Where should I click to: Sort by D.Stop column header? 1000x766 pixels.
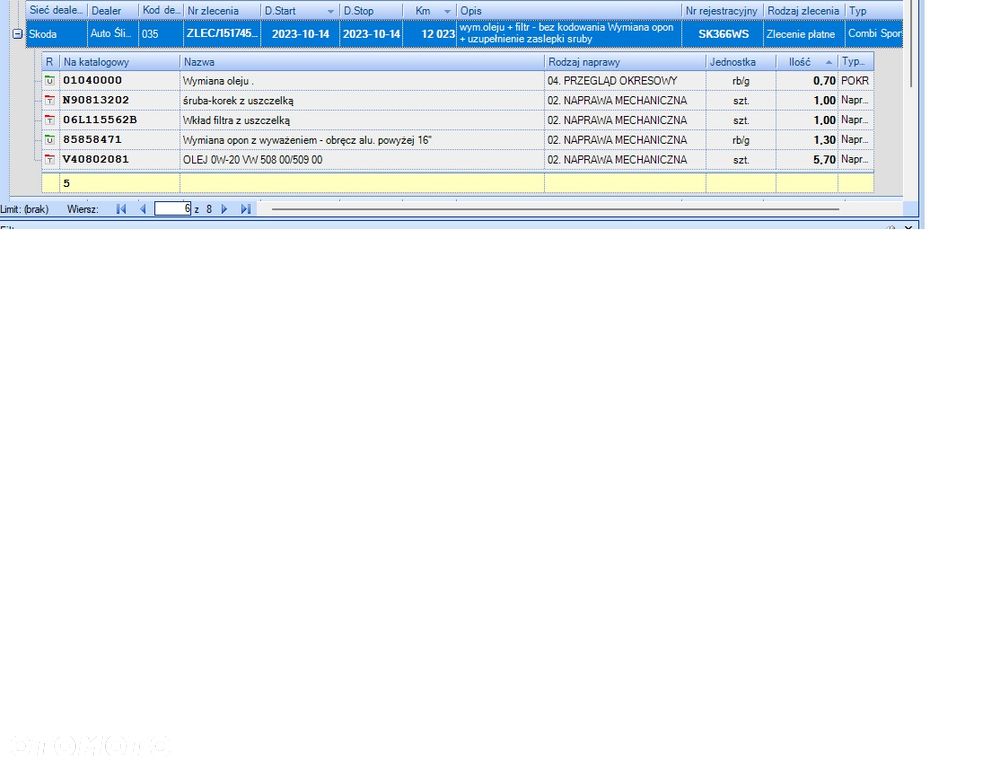coord(371,11)
